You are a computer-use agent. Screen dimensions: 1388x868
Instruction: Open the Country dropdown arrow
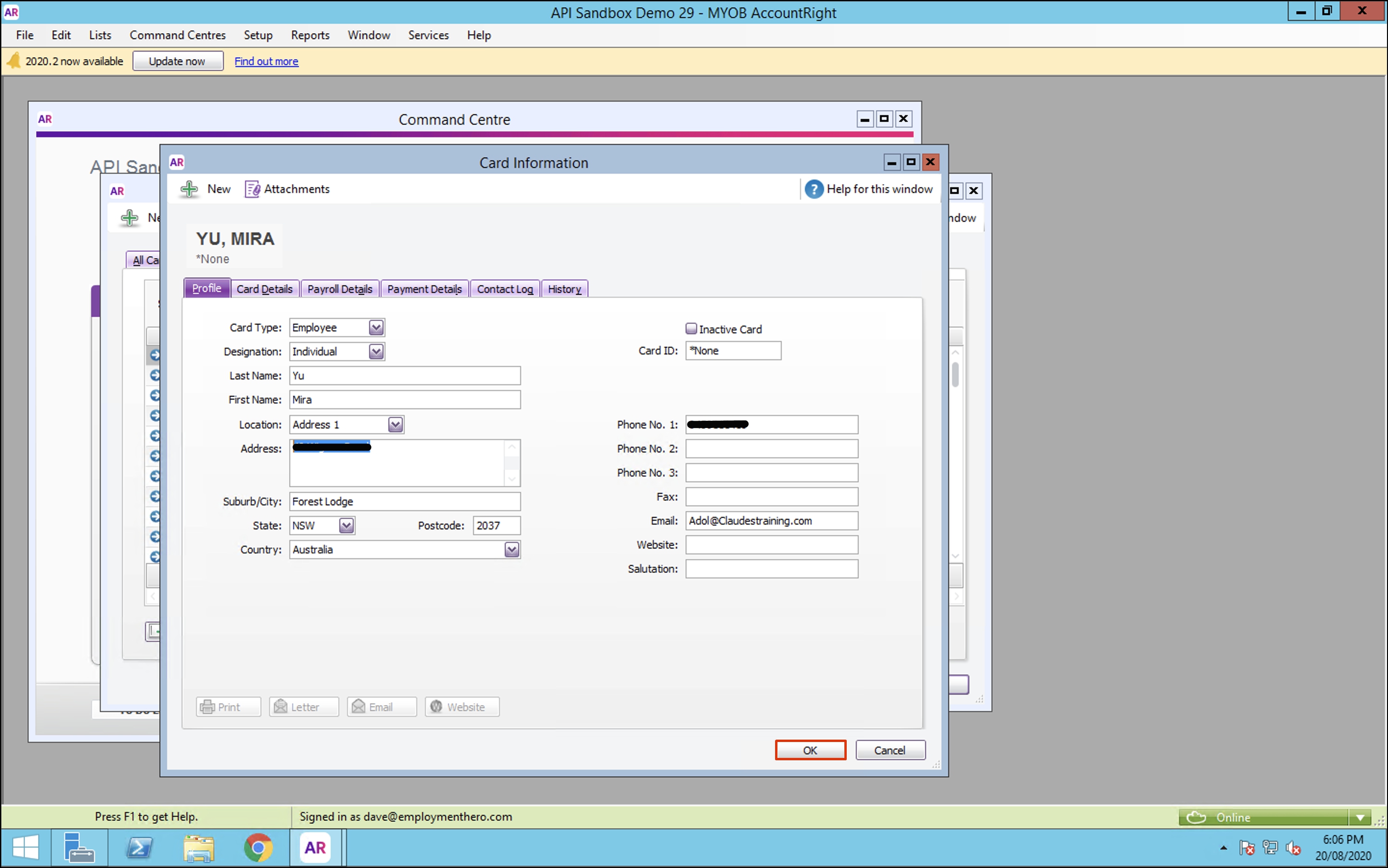(512, 549)
